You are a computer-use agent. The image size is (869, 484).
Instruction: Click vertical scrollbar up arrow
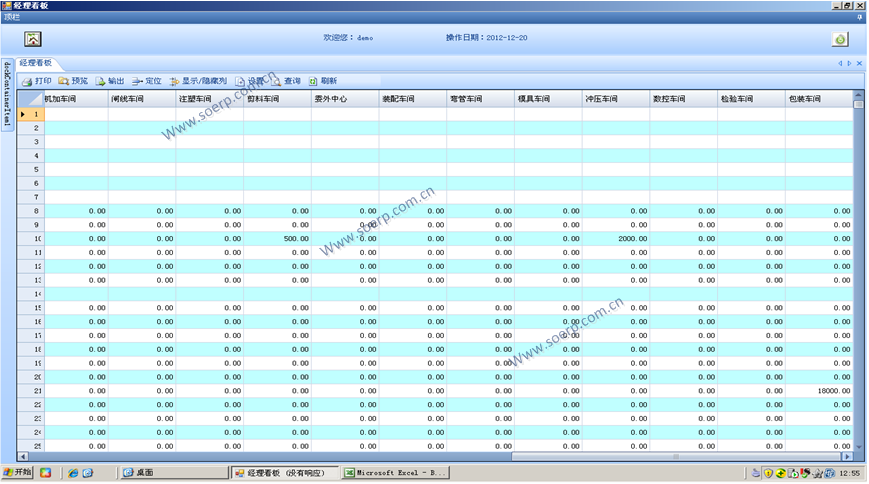pos(858,95)
